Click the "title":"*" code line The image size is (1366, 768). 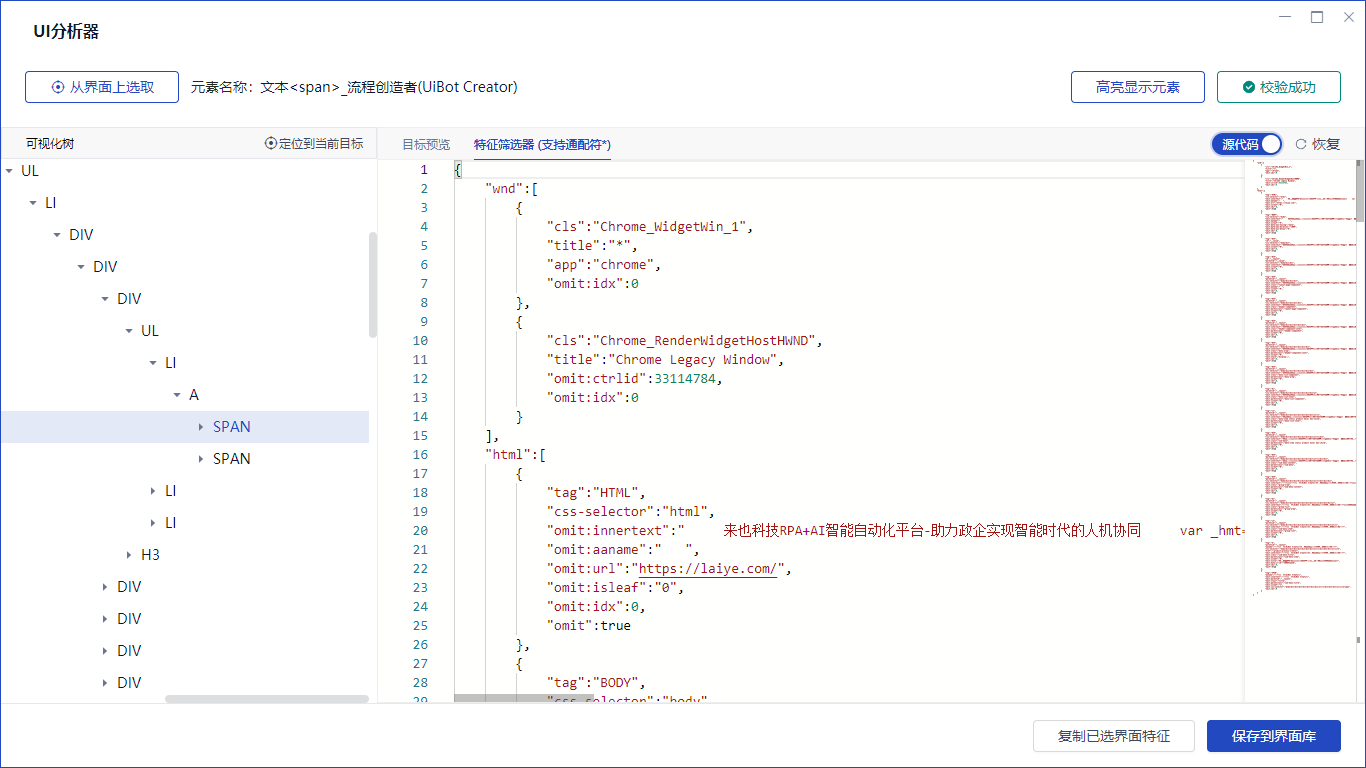(592, 246)
